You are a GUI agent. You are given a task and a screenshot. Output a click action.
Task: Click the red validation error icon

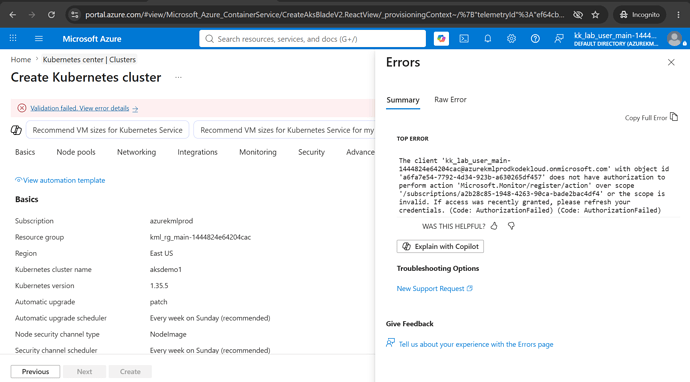[x=22, y=108]
